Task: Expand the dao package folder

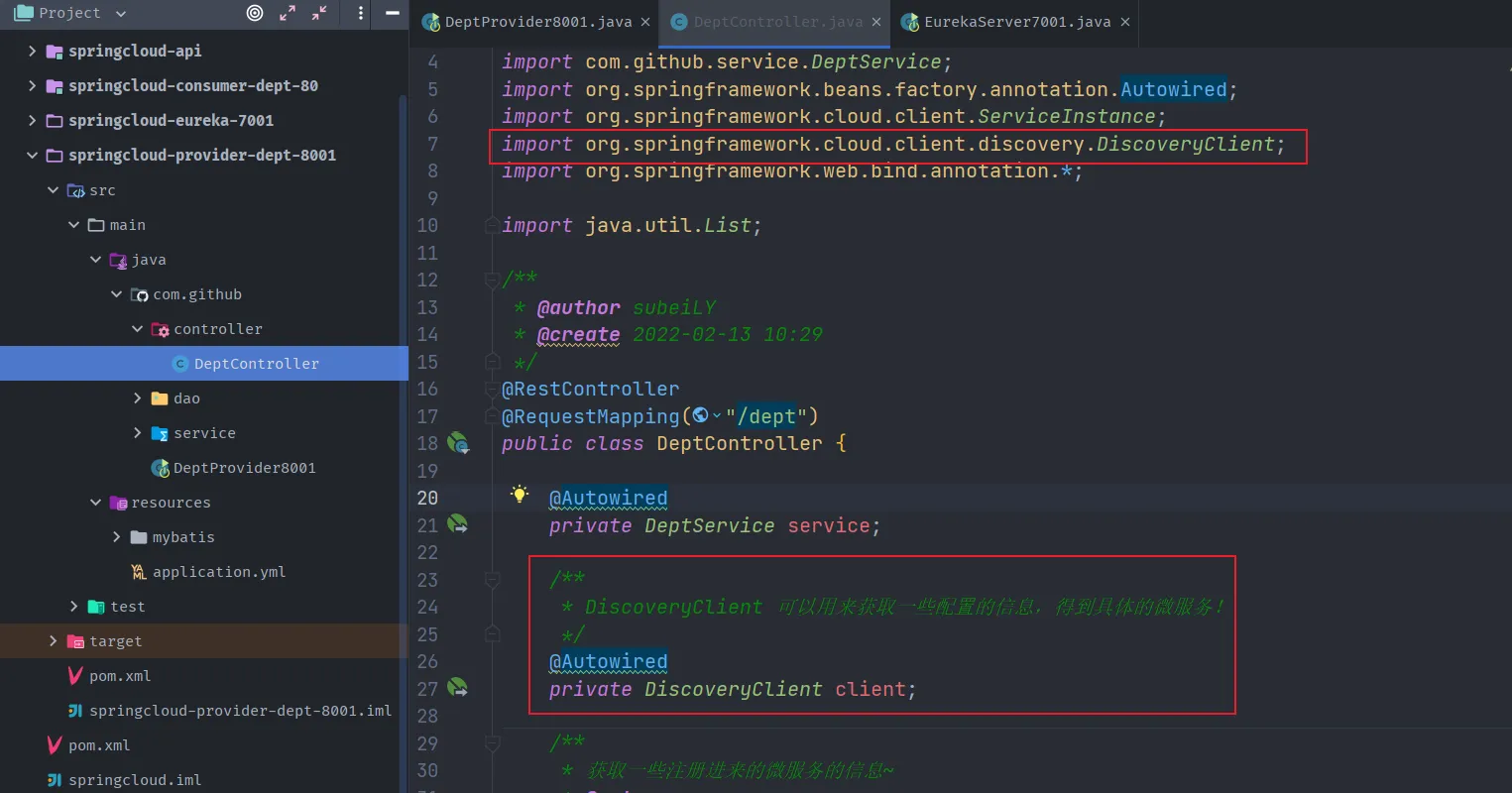Action: [138, 398]
